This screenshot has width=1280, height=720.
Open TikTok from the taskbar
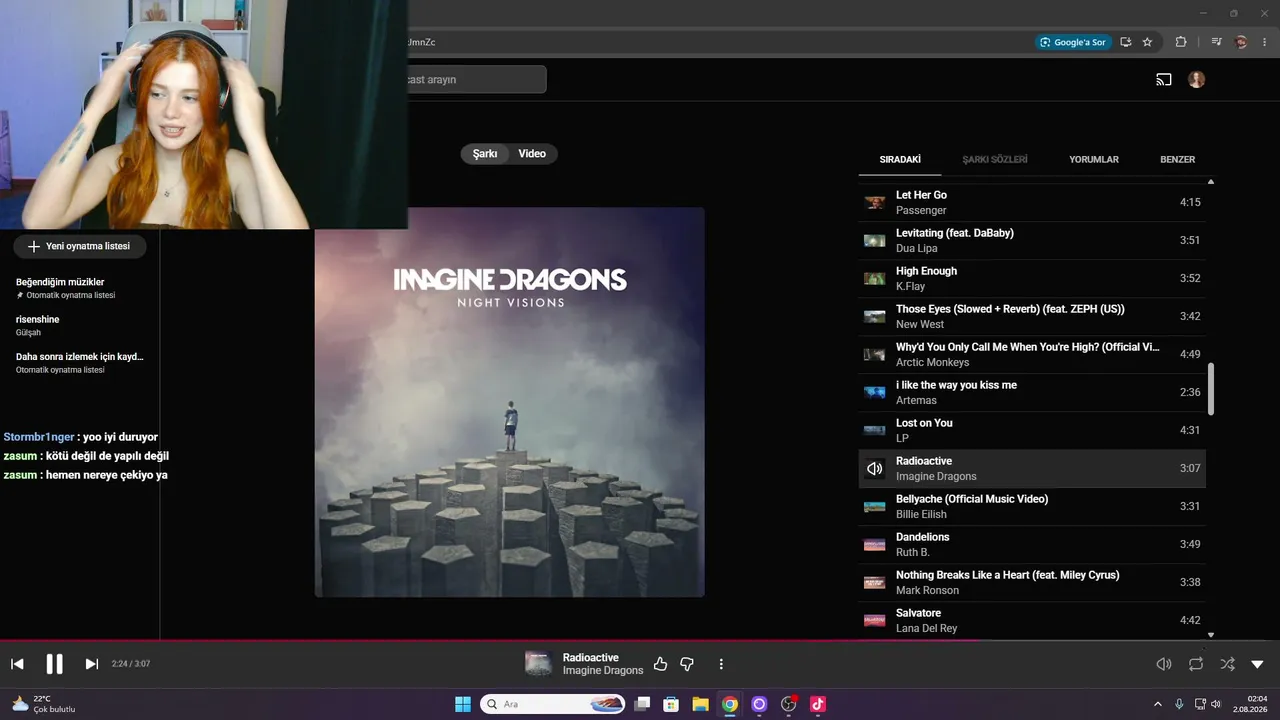818,704
